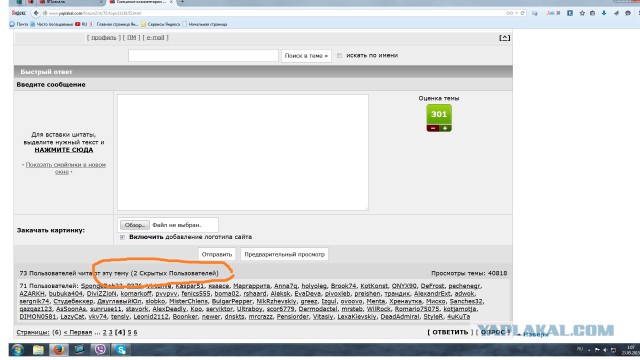Click the 'Отправить' button
This screenshot has height=360, width=640.
217,254
